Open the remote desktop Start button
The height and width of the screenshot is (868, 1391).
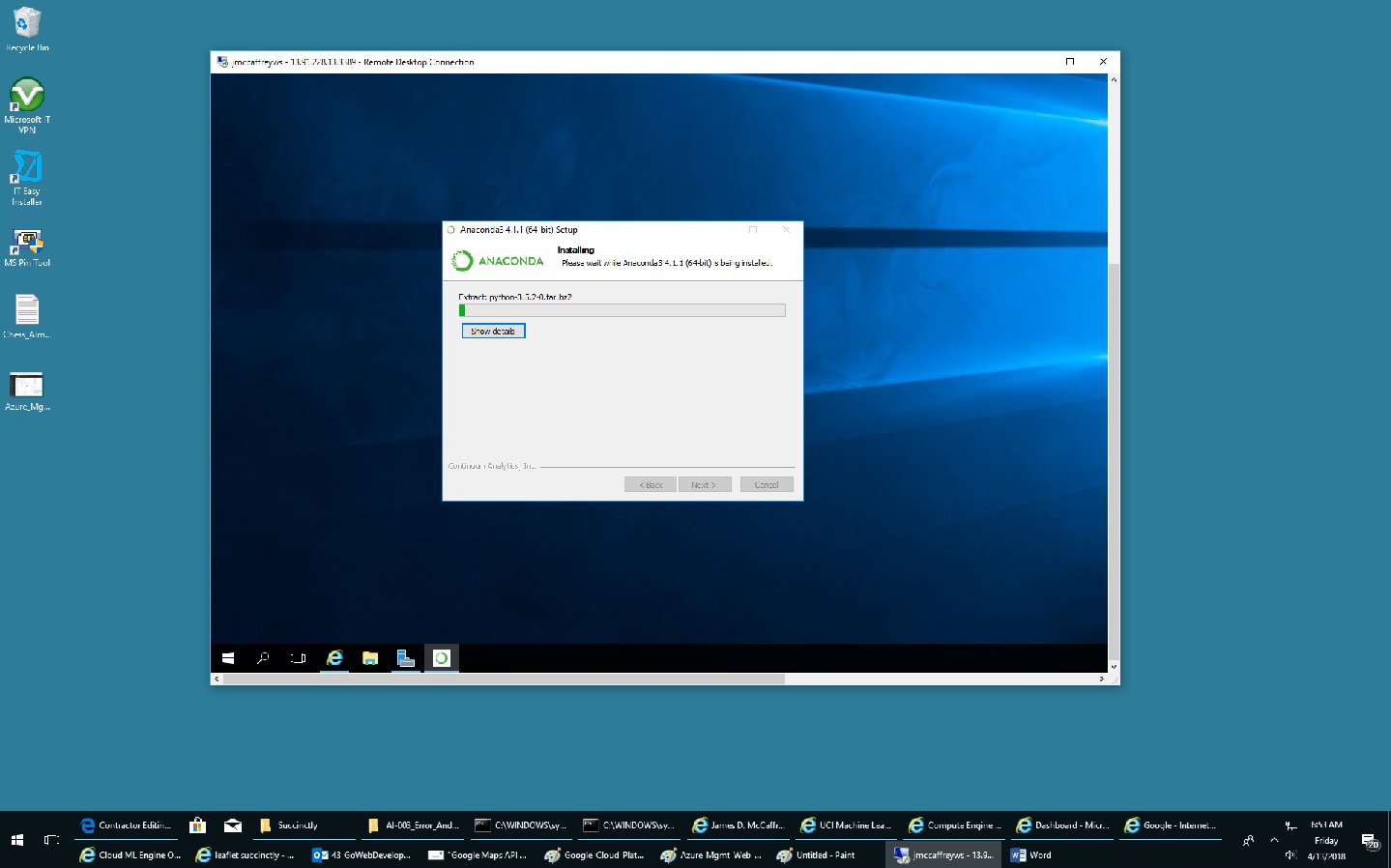pyautogui.click(x=228, y=658)
